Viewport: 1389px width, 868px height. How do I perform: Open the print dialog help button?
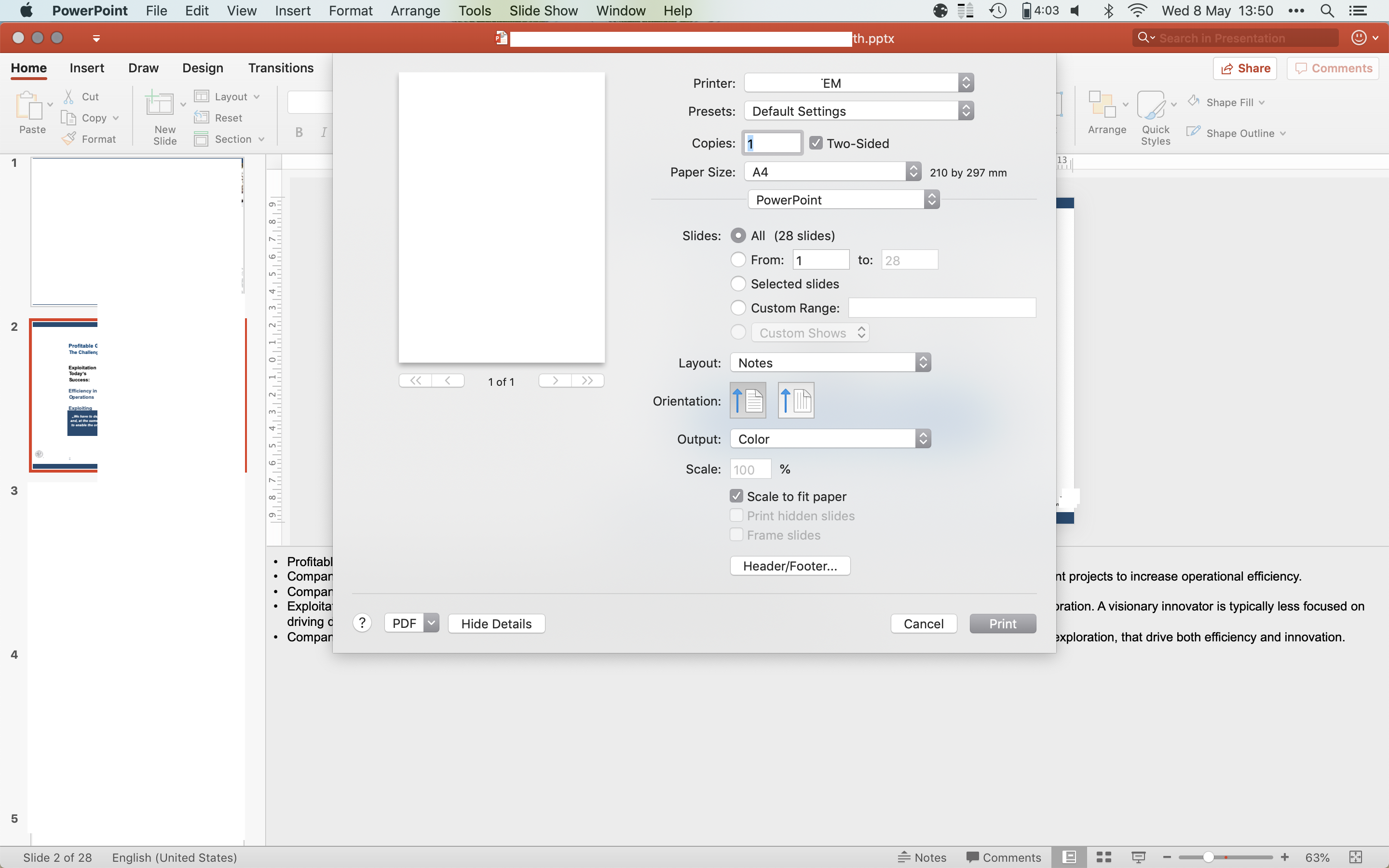point(362,623)
